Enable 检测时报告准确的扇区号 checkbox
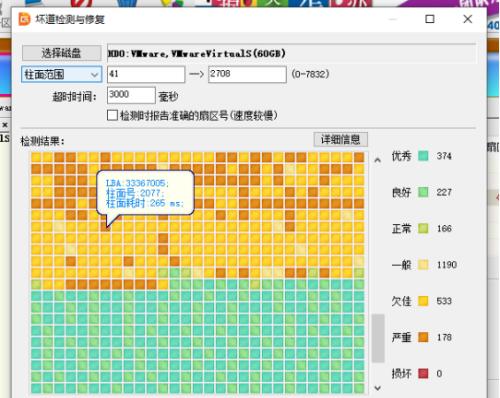The height and width of the screenshot is (398, 500). click(112, 115)
